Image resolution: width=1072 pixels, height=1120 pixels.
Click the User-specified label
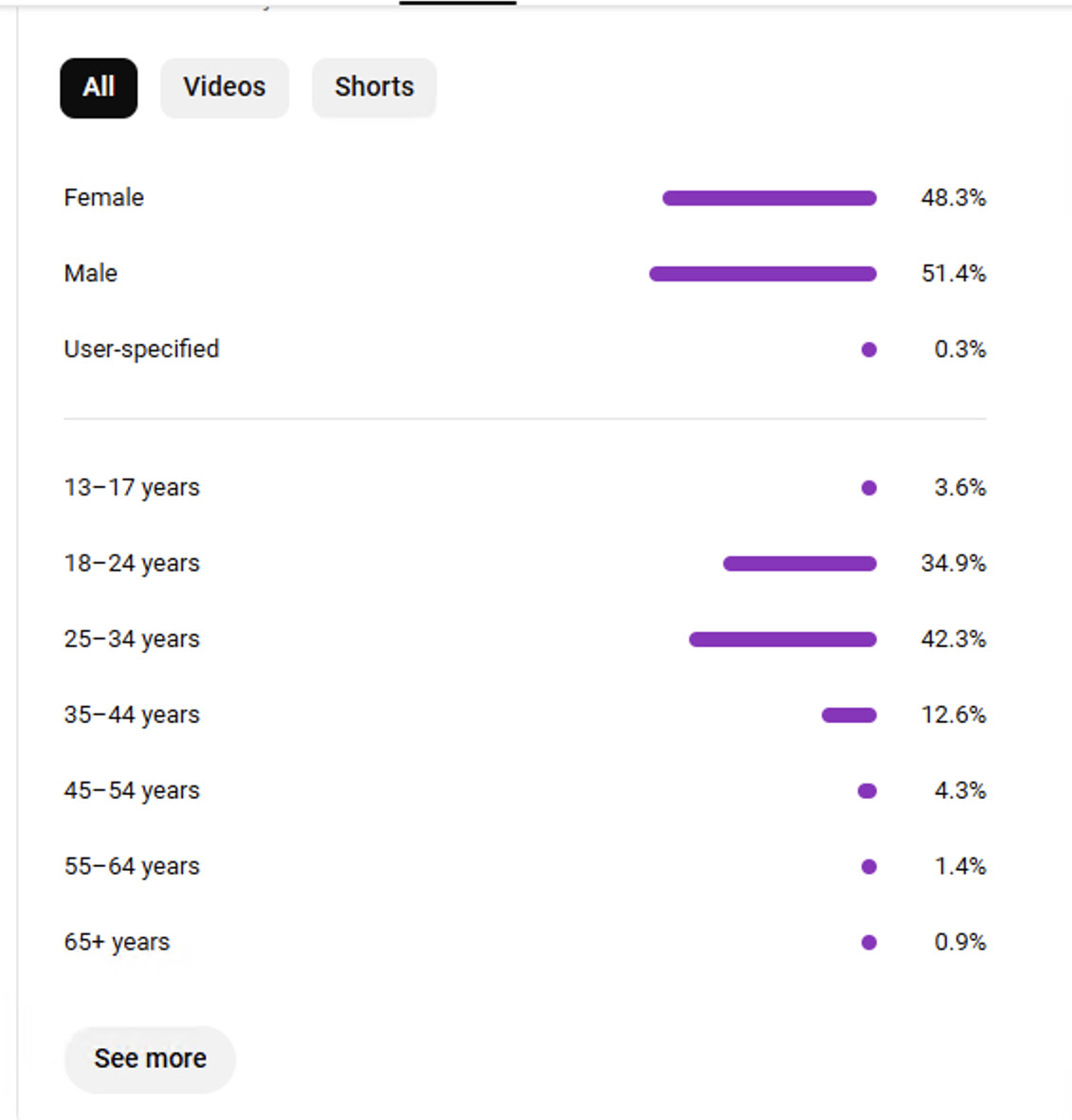[141, 349]
